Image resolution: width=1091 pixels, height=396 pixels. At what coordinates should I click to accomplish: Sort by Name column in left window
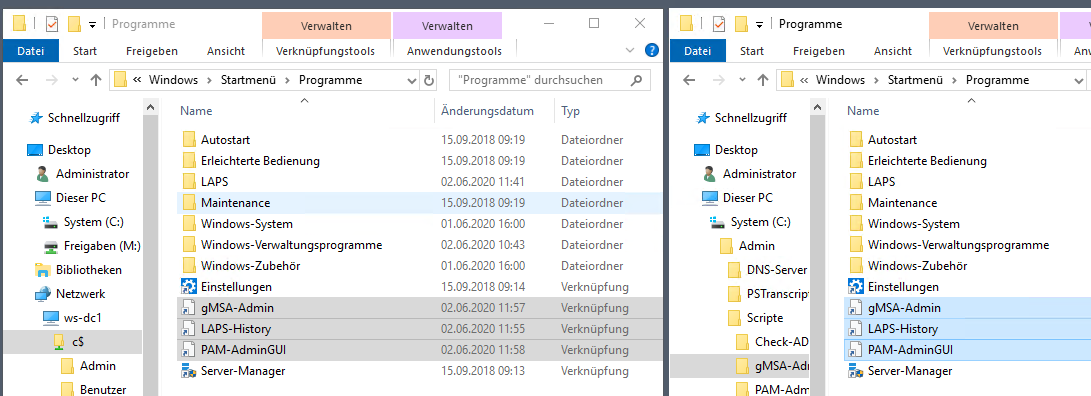pyautogui.click(x=196, y=111)
